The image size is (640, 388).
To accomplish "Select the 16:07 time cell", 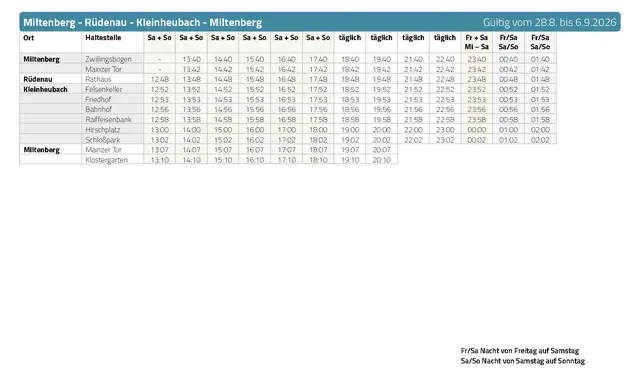I will [255, 150].
